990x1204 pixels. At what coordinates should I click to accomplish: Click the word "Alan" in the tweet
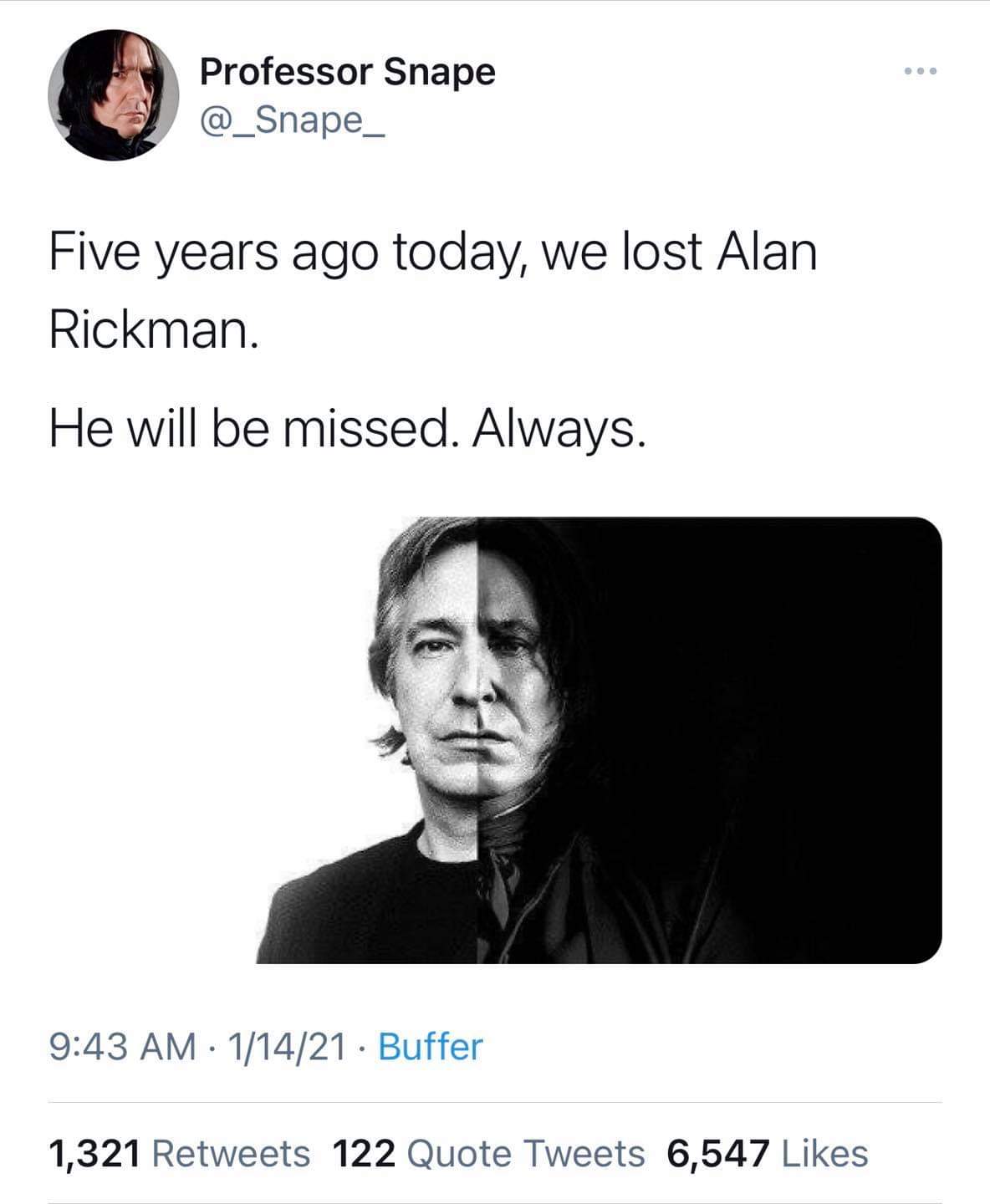(767, 253)
